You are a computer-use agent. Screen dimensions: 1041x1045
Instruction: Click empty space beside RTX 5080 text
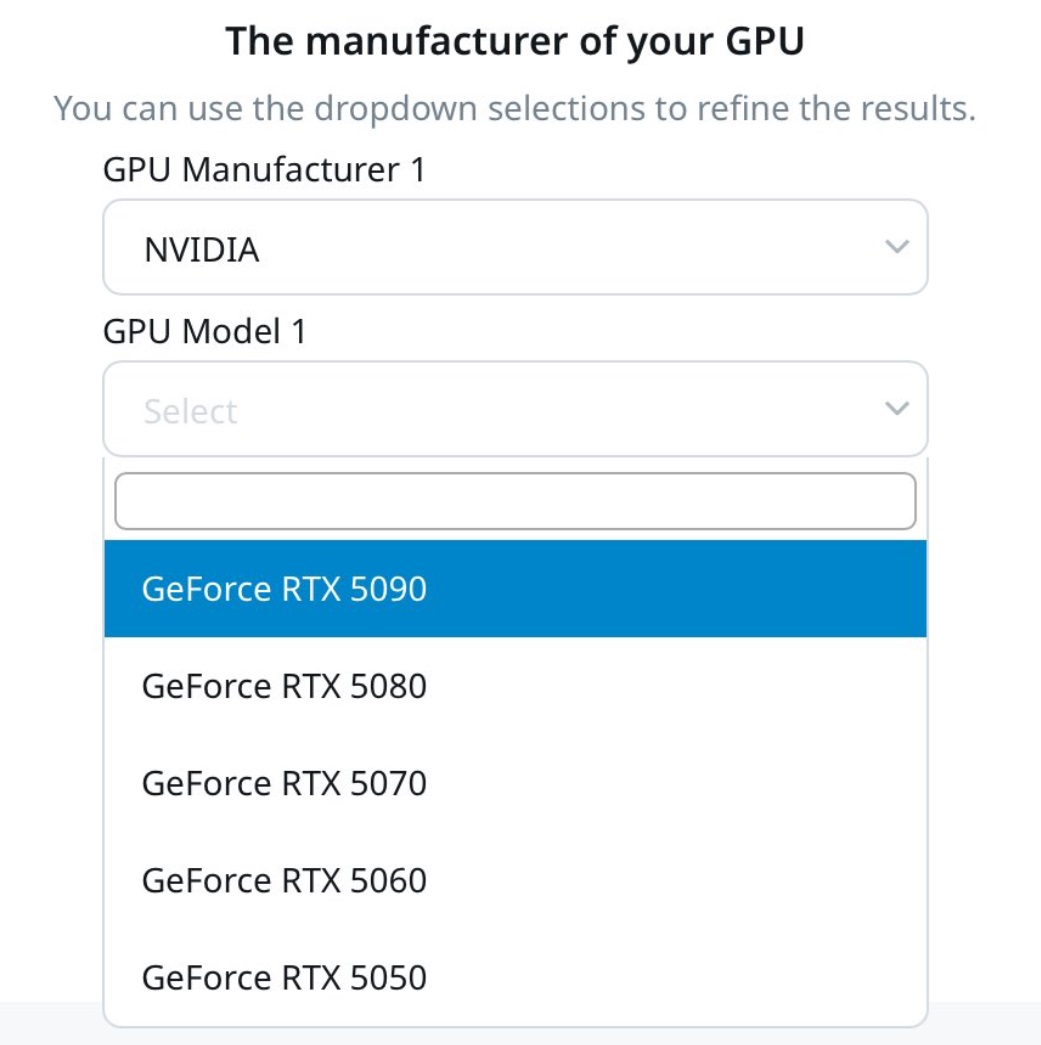pyautogui.click(x=676, y=686)
